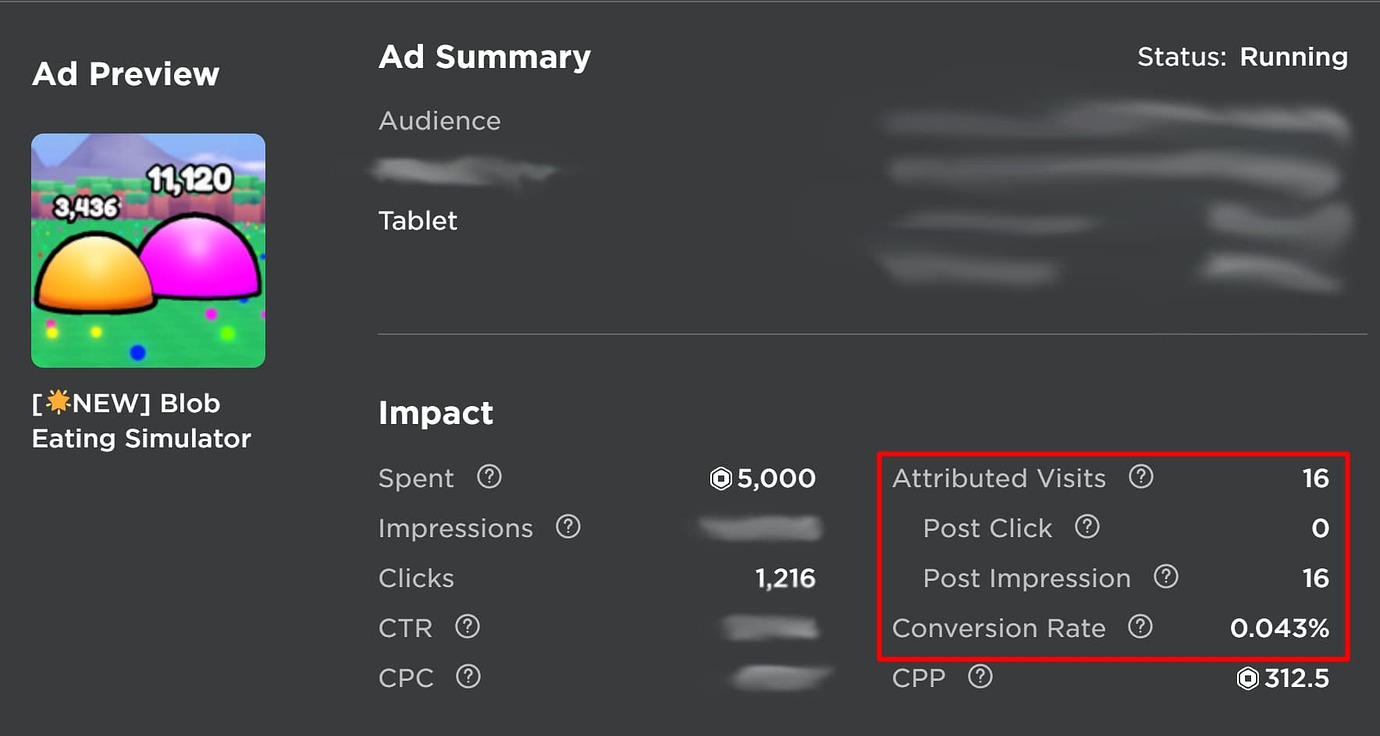Click the Impressions help tooltip icon
This screenshot has width=1380, height=736.
[567, 526]
